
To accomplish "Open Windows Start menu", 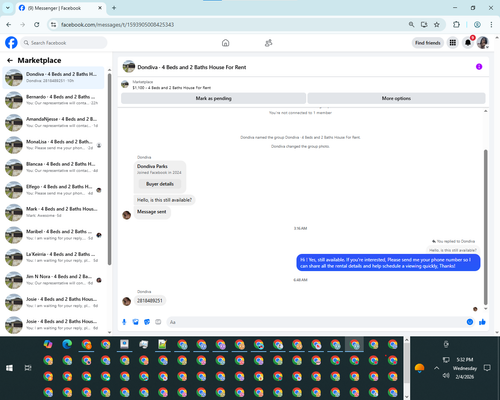I will point(9,368).
